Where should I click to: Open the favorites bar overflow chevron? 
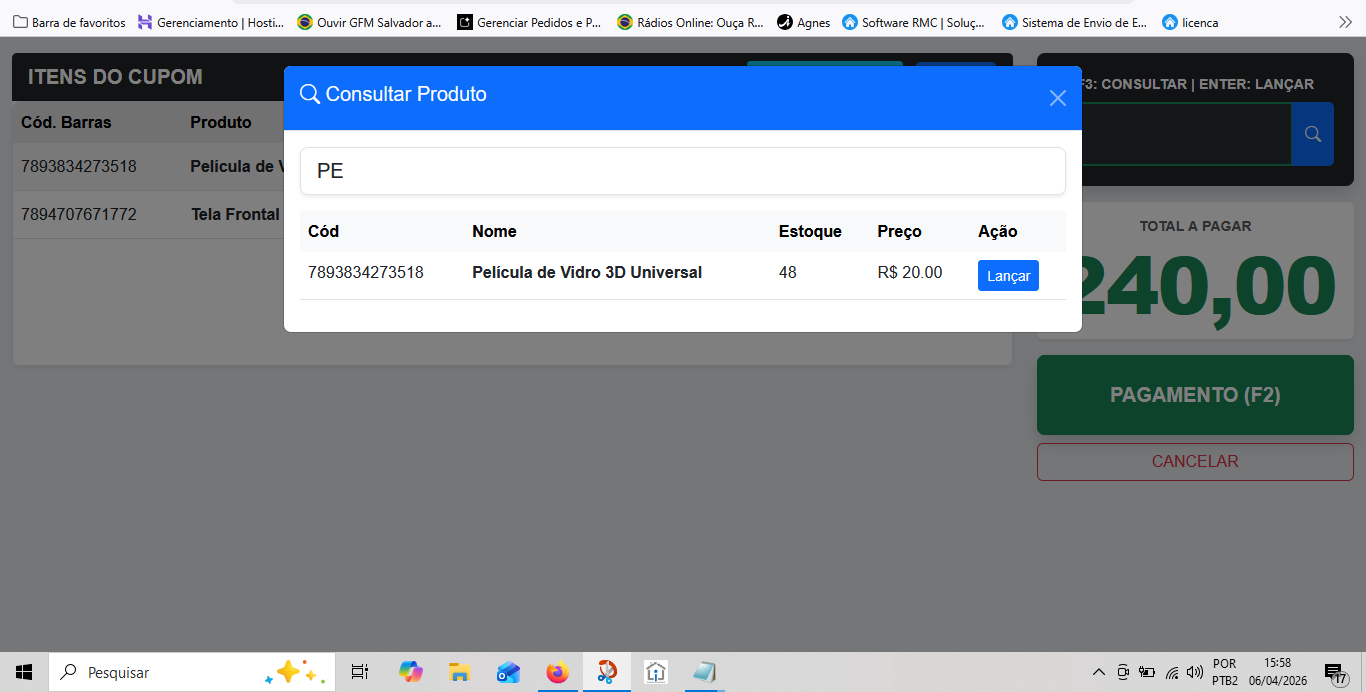coord(1346,20)
